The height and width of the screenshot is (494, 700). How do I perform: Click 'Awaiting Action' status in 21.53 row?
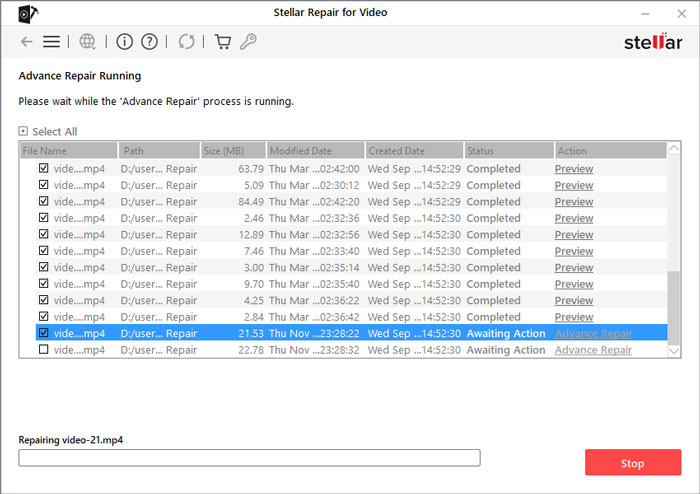coord(506,333)
